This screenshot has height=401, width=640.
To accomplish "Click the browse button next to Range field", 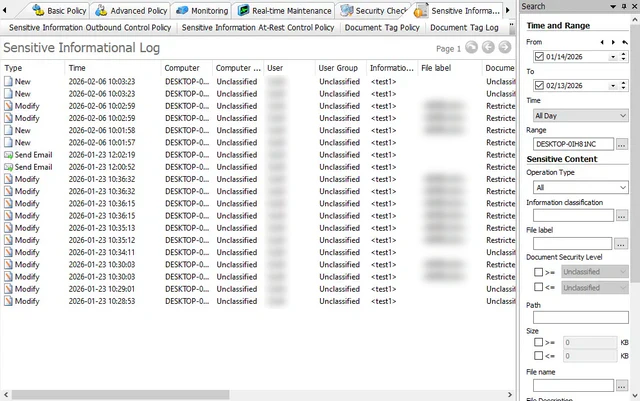I will point(622,144).
